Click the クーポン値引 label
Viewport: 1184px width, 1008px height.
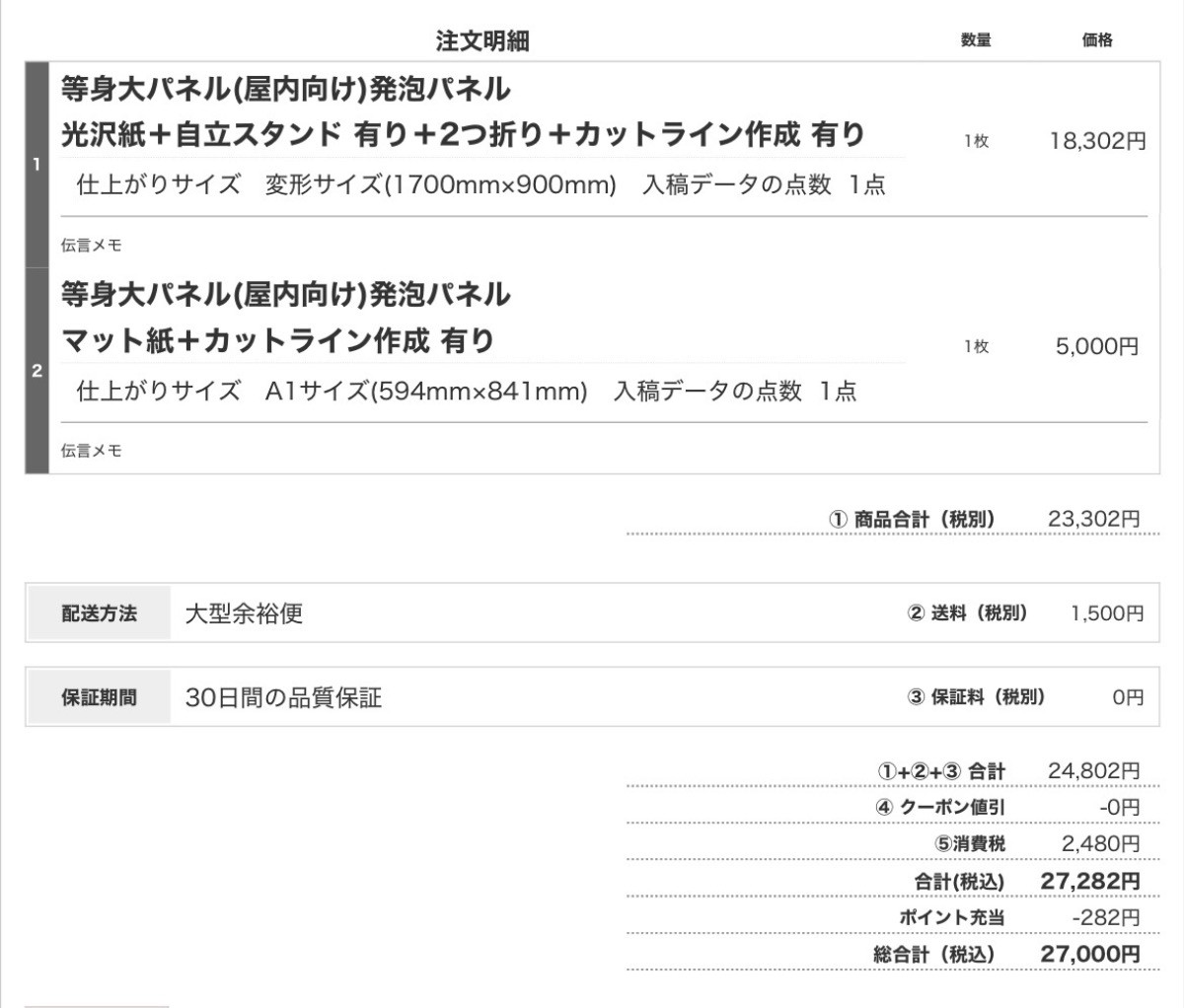point(952,807)
